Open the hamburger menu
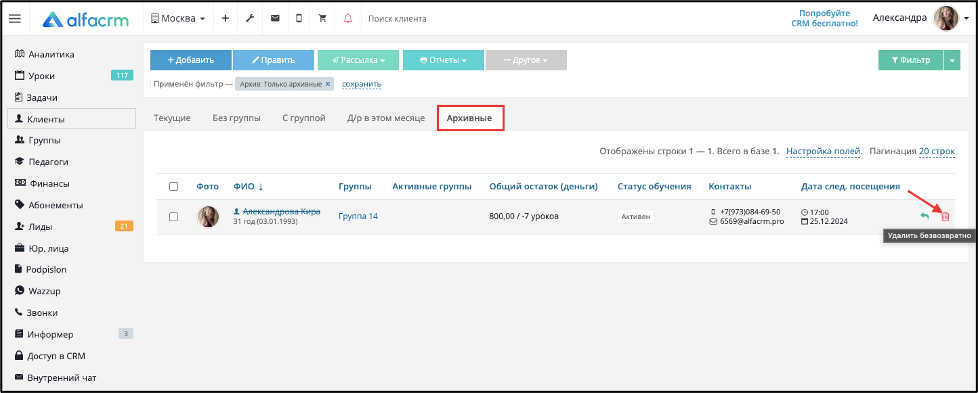979x393 pixels. [x=14, y=19]
